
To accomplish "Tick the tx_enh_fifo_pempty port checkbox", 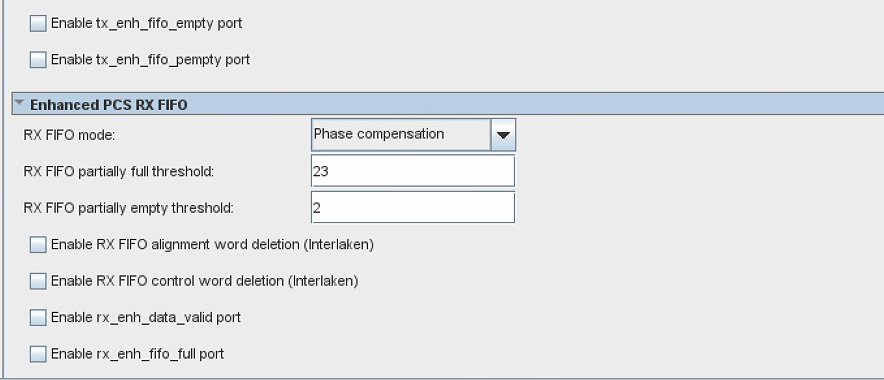I will click(x=38, y=59).
